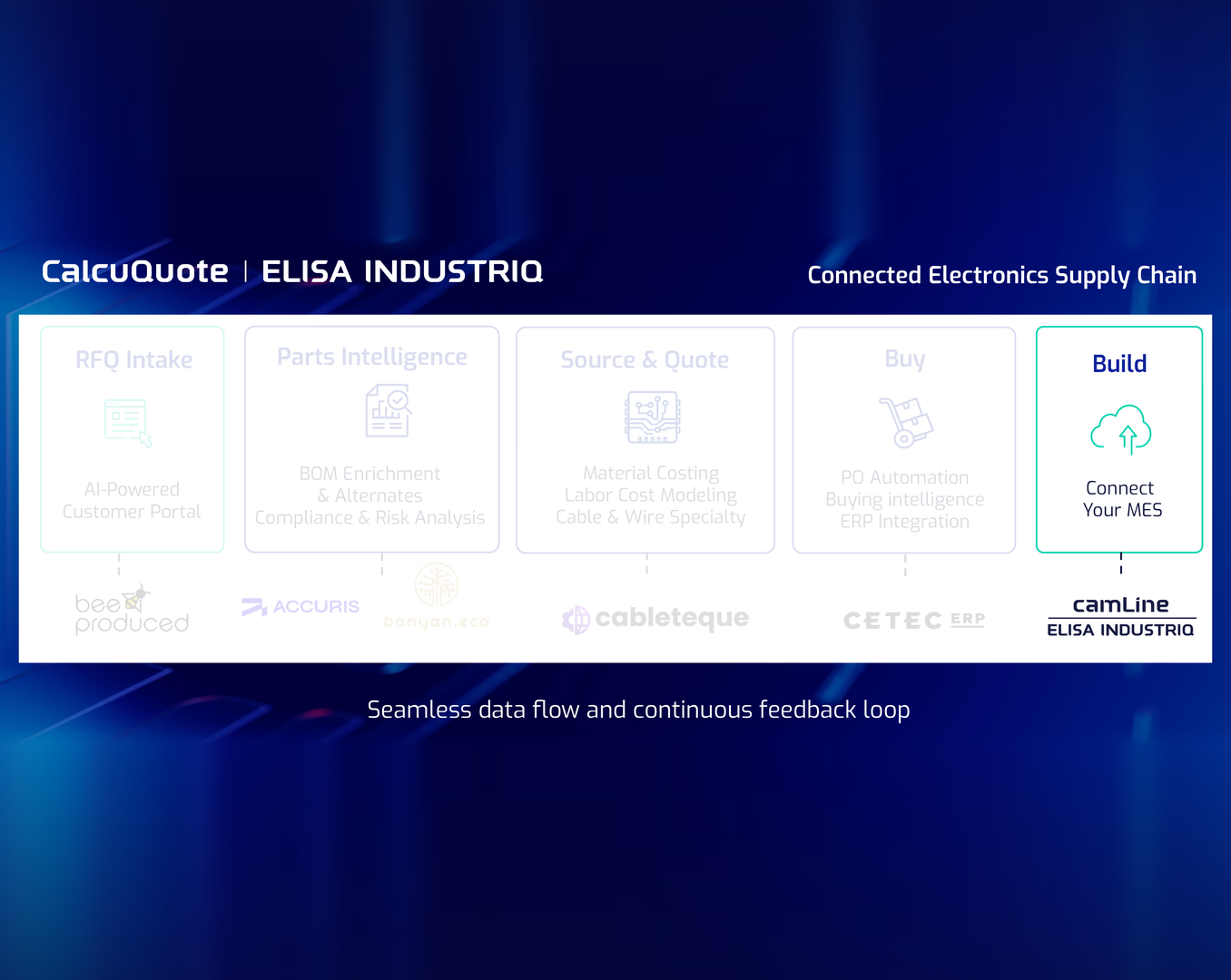The height and width of the screenshot is (980, 1231).
Task: Click the ERP Integration text
Action: pos(905,522)
